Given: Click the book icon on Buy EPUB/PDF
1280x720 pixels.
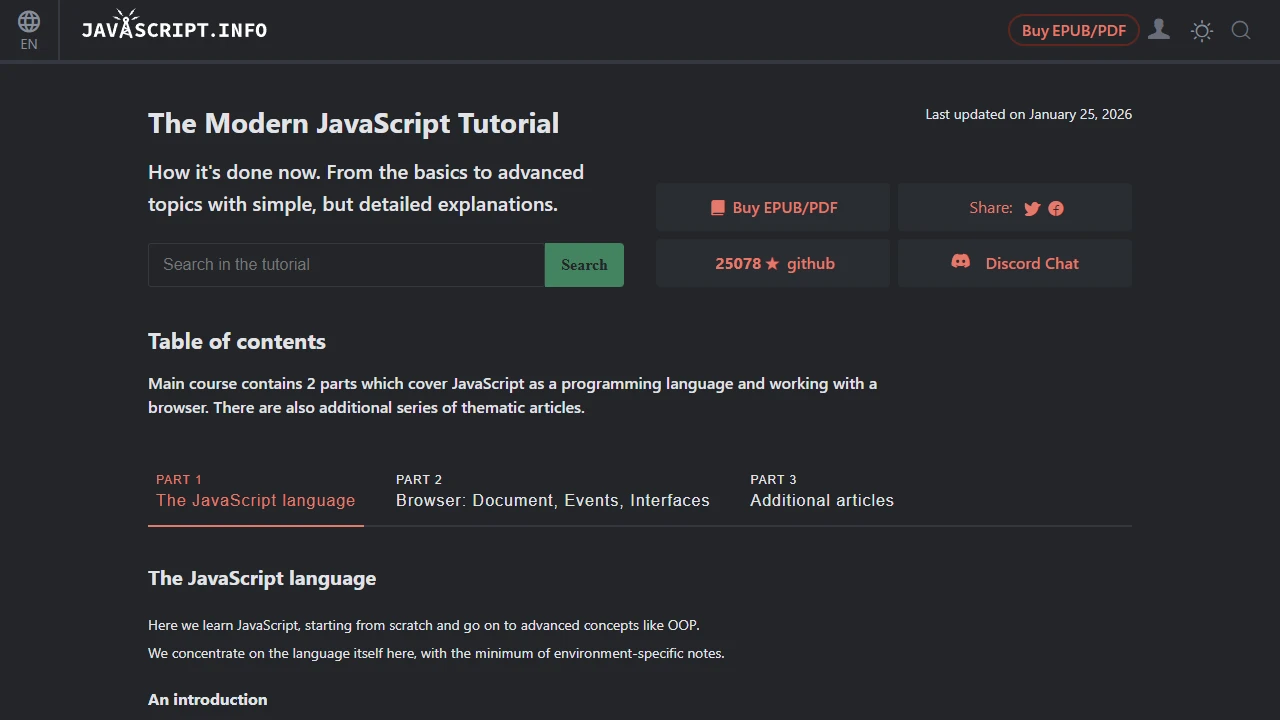Looking at the screenshot, I should coord(717,207).
